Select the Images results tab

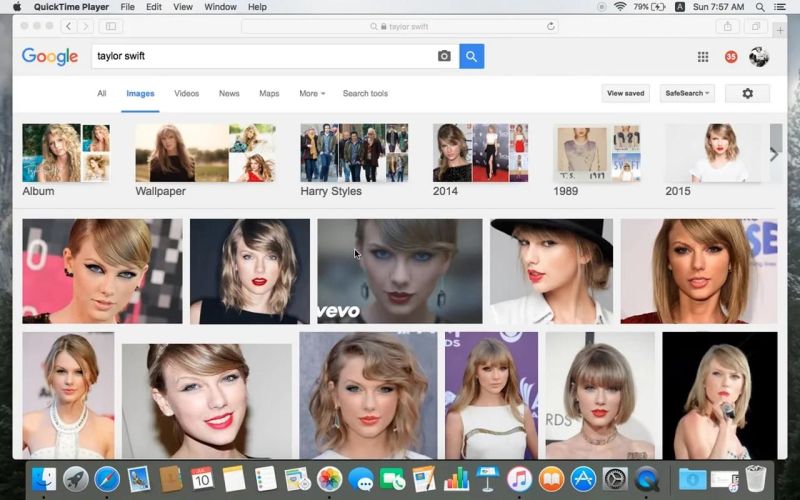[x=140, y=93]
